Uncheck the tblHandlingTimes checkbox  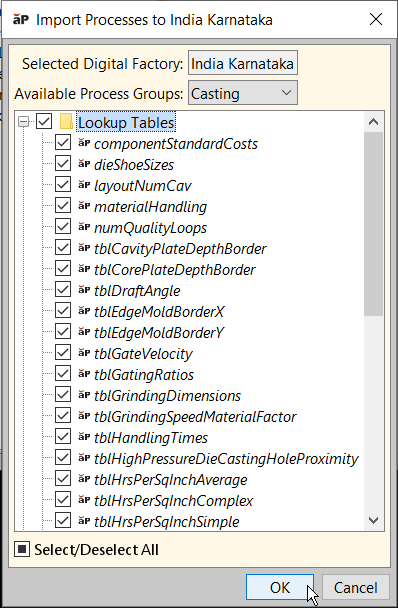coord(63,436)
